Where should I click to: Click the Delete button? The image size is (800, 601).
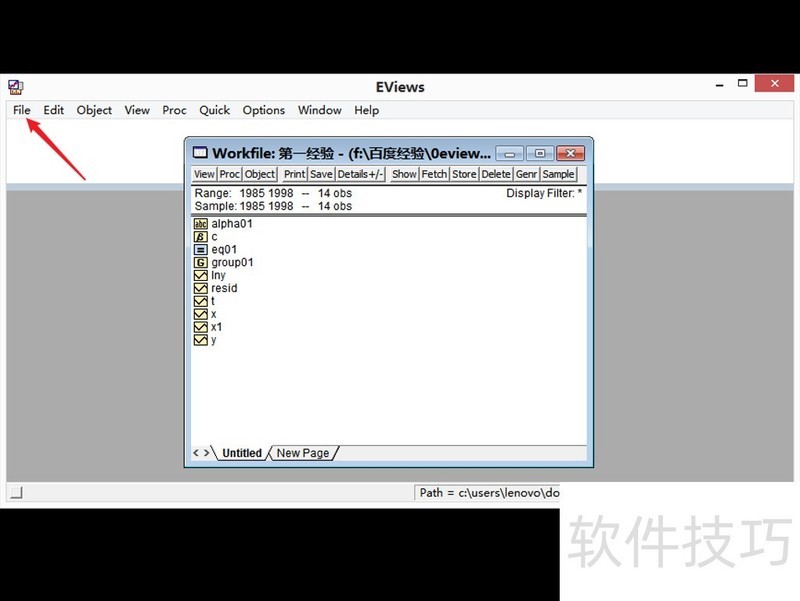(496, 174)
